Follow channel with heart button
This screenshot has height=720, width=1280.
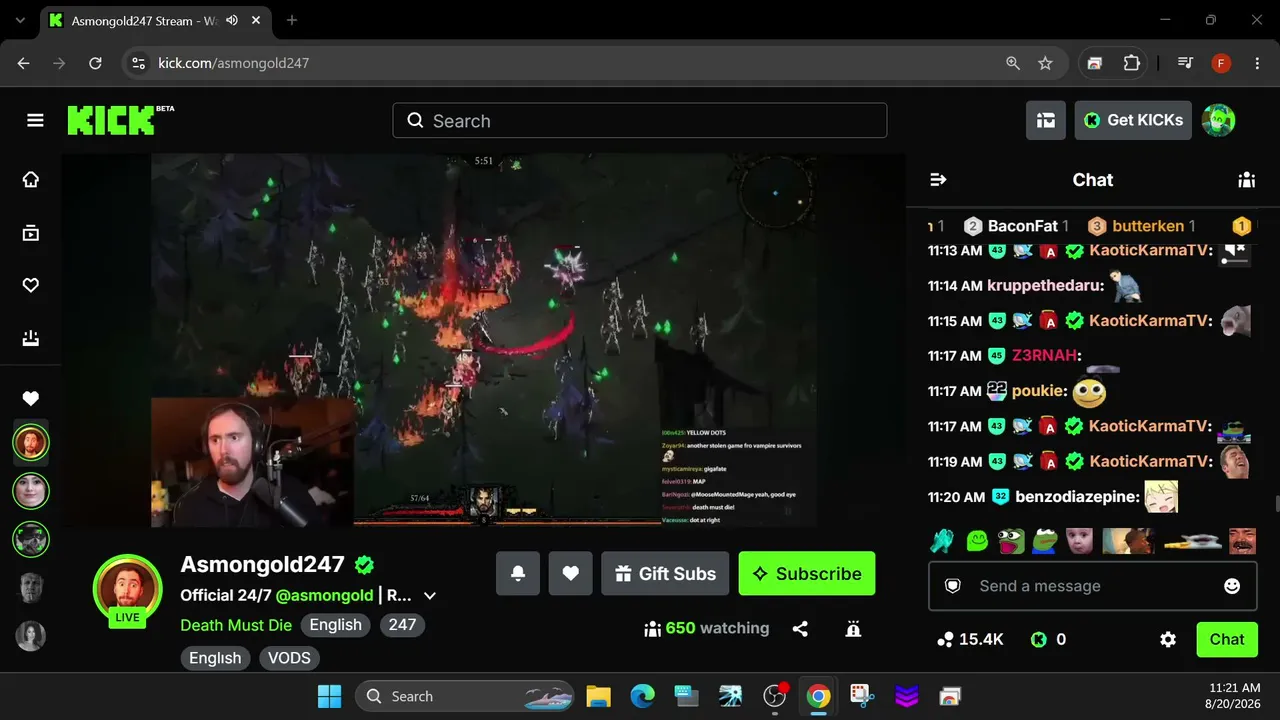pos(570,573)
